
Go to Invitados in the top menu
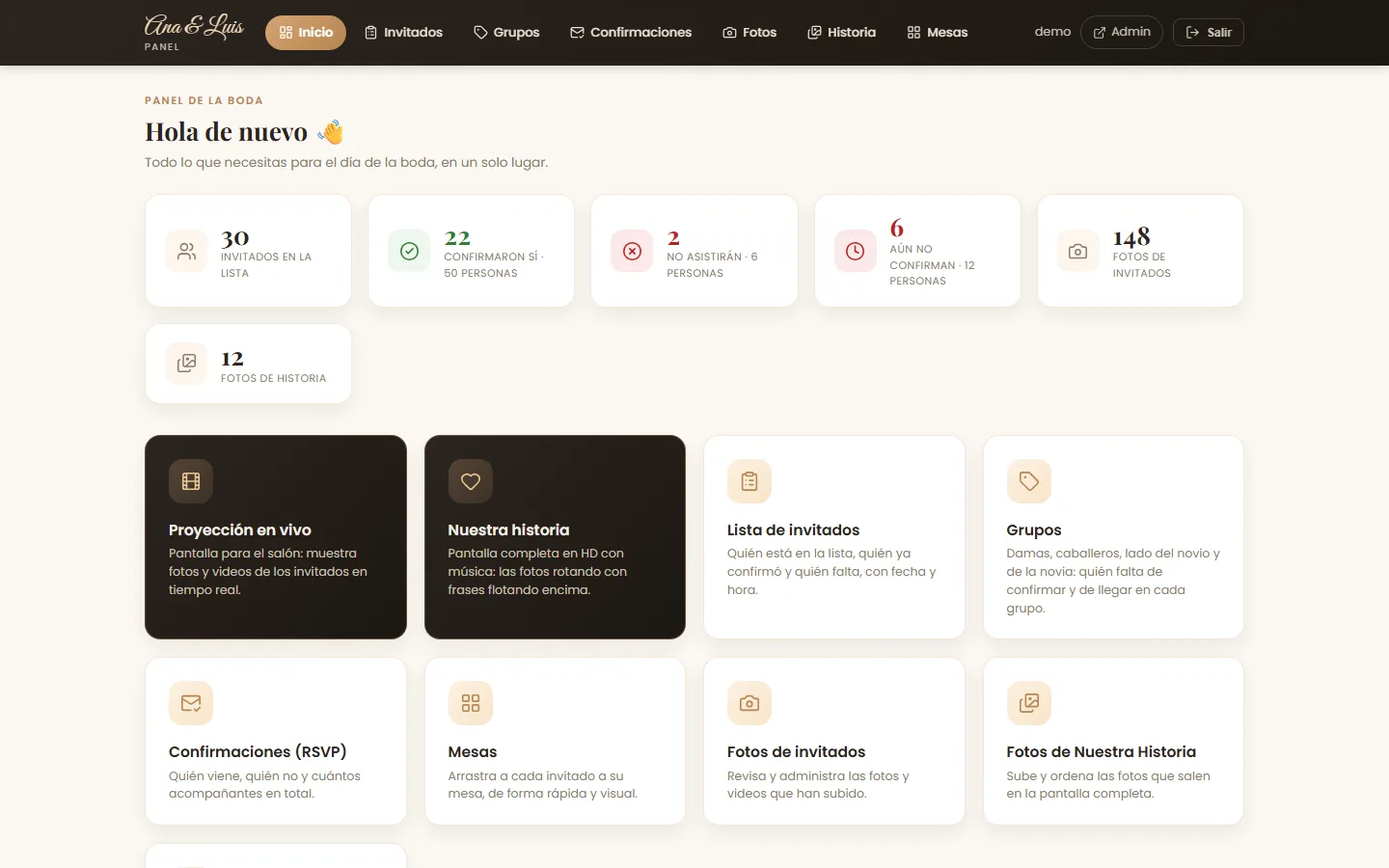tap(403, 33)
